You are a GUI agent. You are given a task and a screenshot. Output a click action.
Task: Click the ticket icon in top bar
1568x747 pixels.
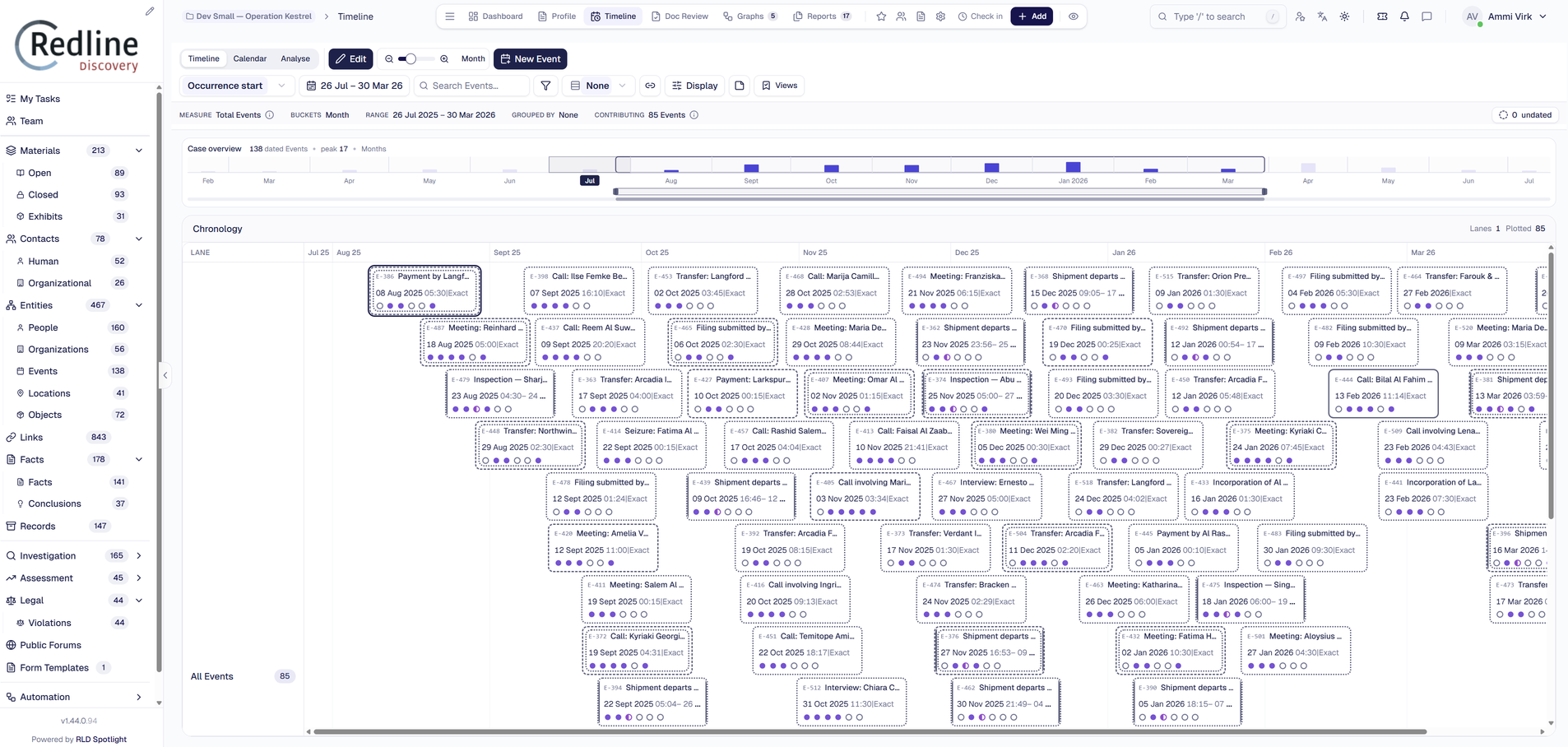1382,16
